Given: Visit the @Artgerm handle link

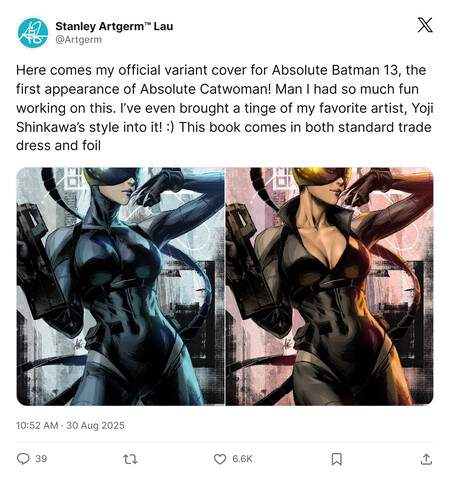Looking at the screenshot, I should click(x=78, y=40).
